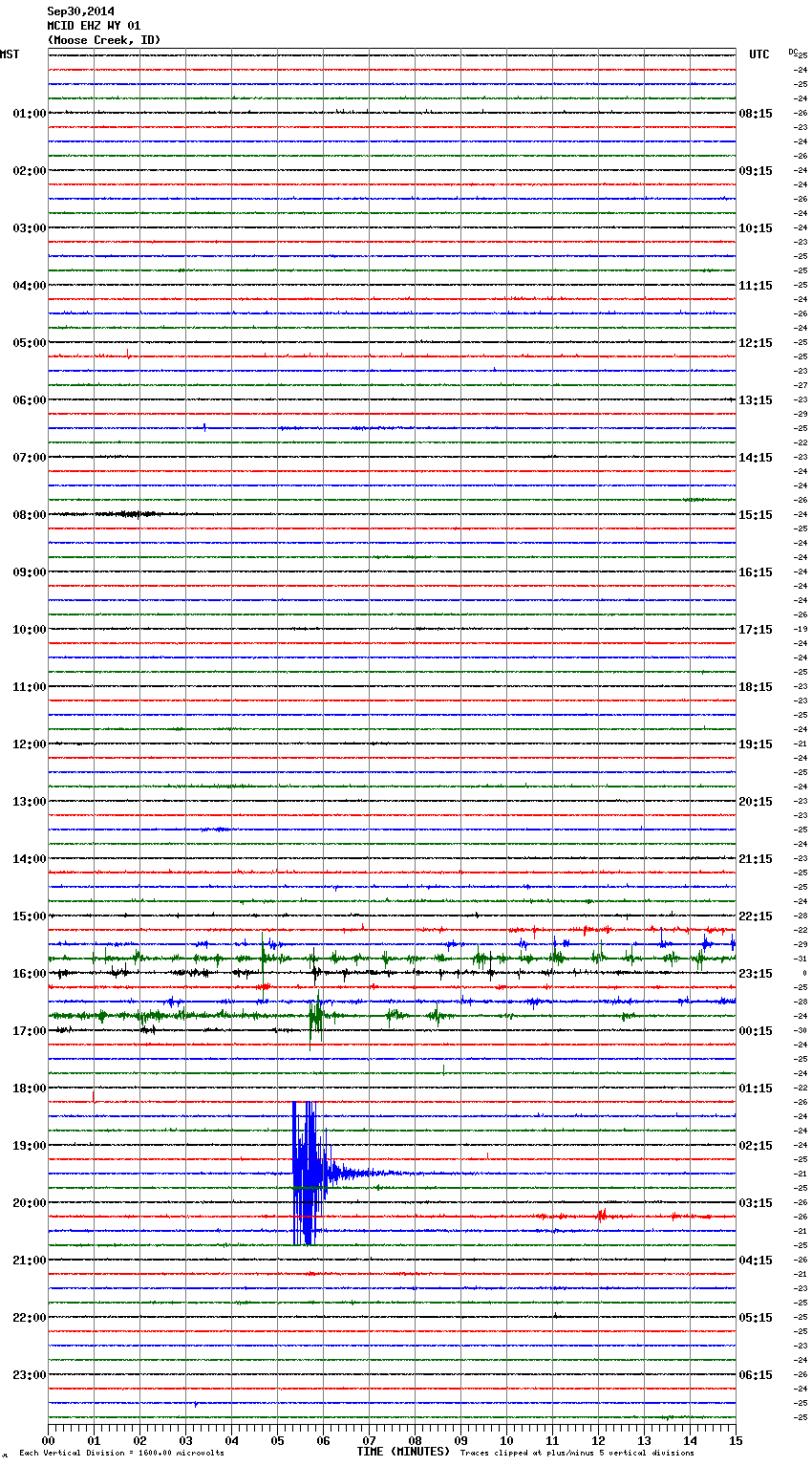The width and height of the screenshot is (812, 1466).
Task: Click the 12:00 MST row label
Action: point(30,744)
